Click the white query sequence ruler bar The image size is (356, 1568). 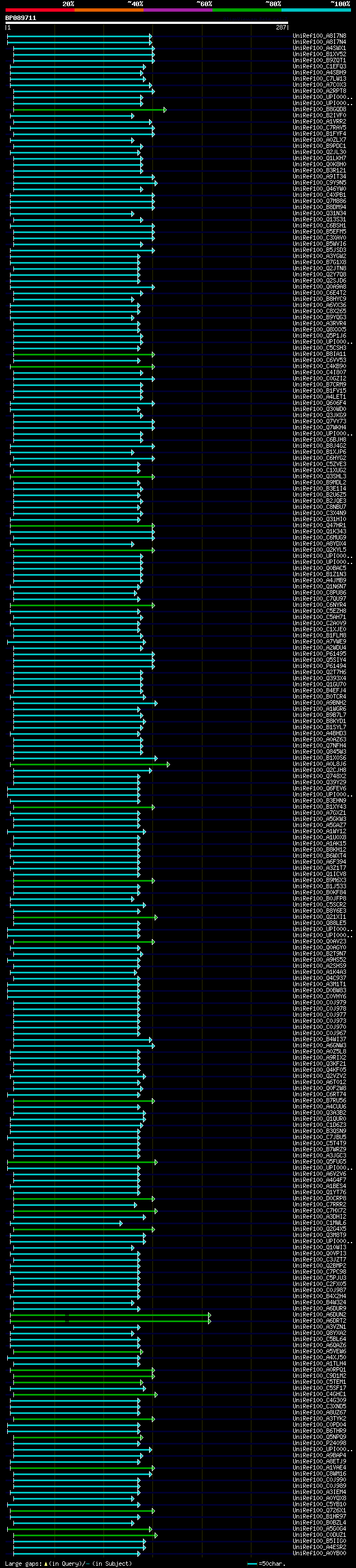click(x=147, y=23)
